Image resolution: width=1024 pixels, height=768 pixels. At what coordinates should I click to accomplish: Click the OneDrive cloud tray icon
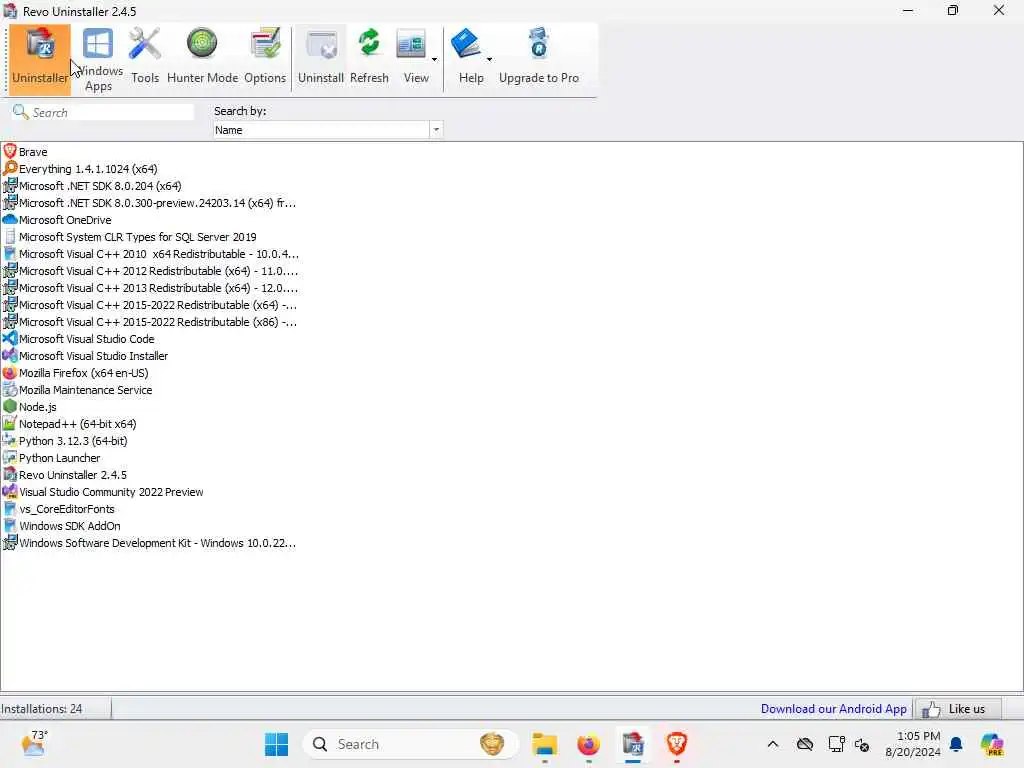click(805, 744)
